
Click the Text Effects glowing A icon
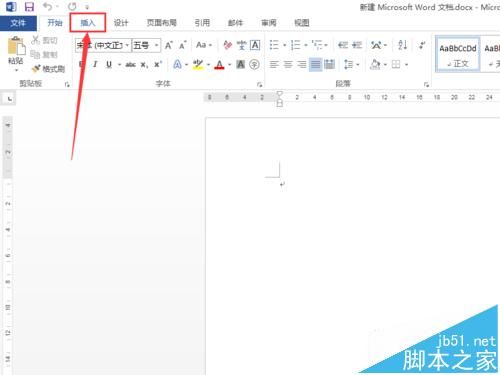click(178, 64)
